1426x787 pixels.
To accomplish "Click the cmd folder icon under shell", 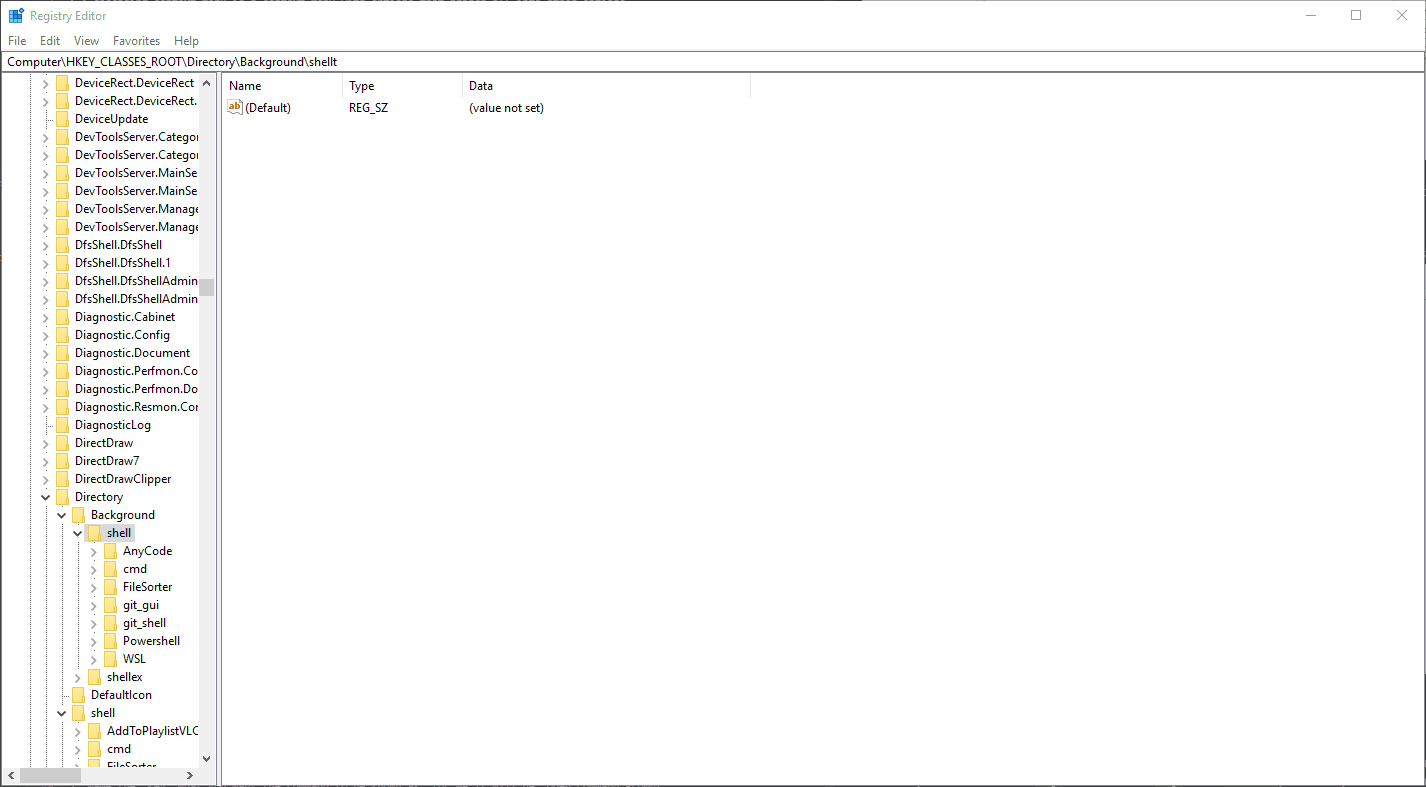I will tap(110, 568).
